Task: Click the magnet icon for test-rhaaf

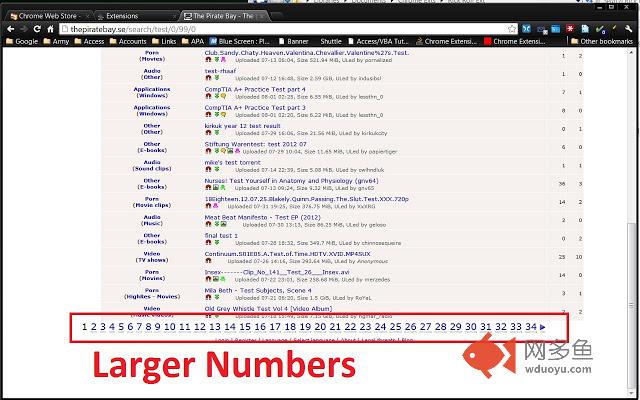Action: coord(208,78)
